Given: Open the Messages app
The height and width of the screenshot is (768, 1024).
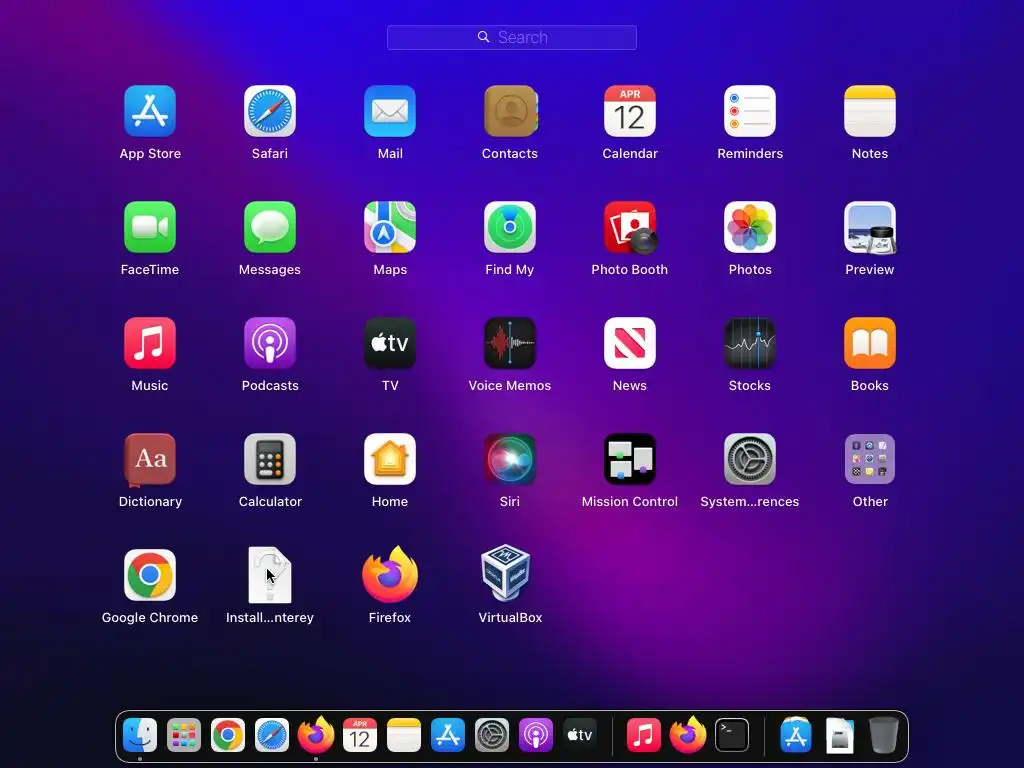Looking at the screenshot, I should pos(270,227).
